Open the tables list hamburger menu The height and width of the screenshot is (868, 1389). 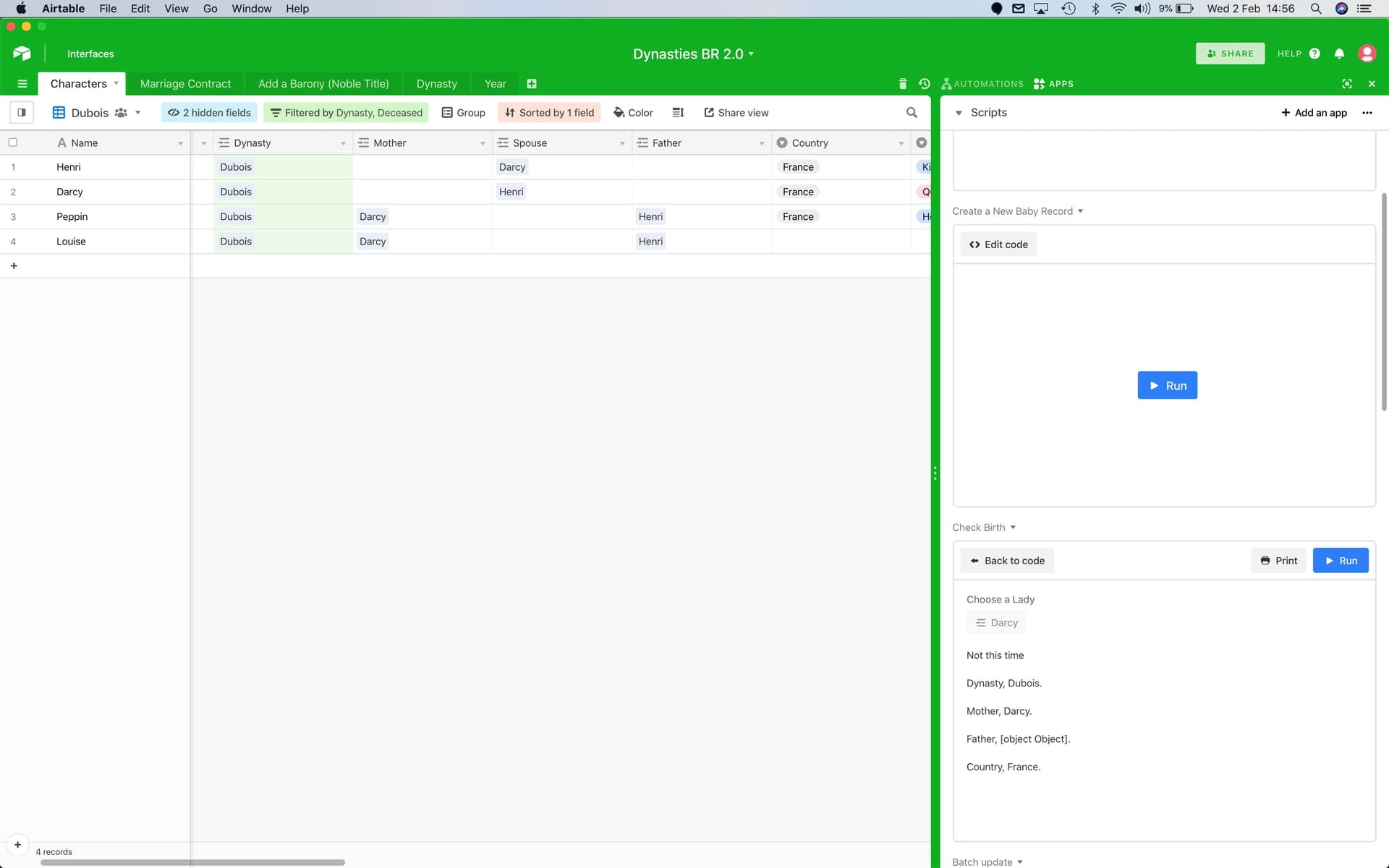click(22, 84)
